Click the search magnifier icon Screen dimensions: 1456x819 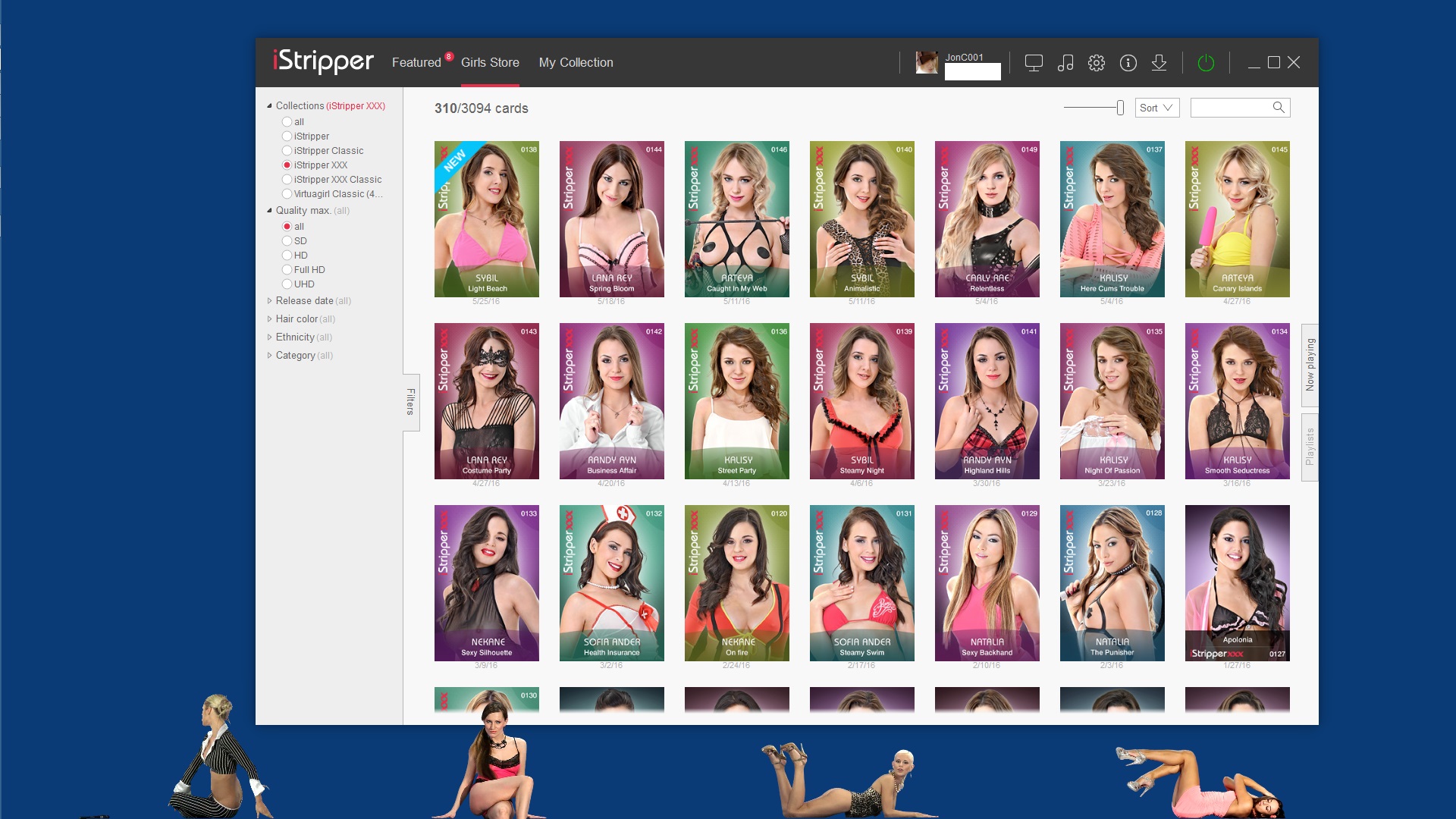pos(1279,108)
